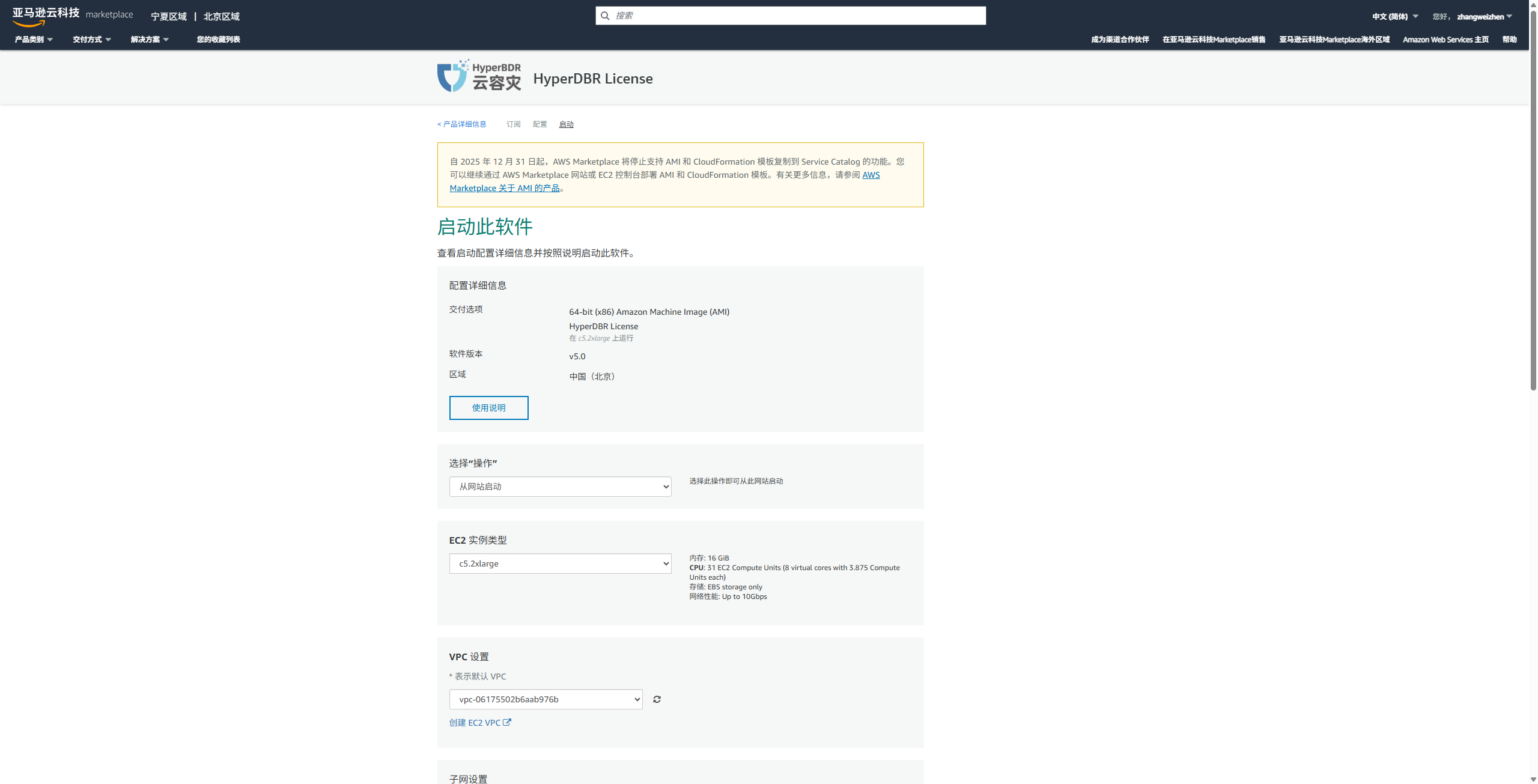Screen dimensions: 1538x784
Task: Click the 内存: 16 GiB text
Action: [x=709, y=558]
